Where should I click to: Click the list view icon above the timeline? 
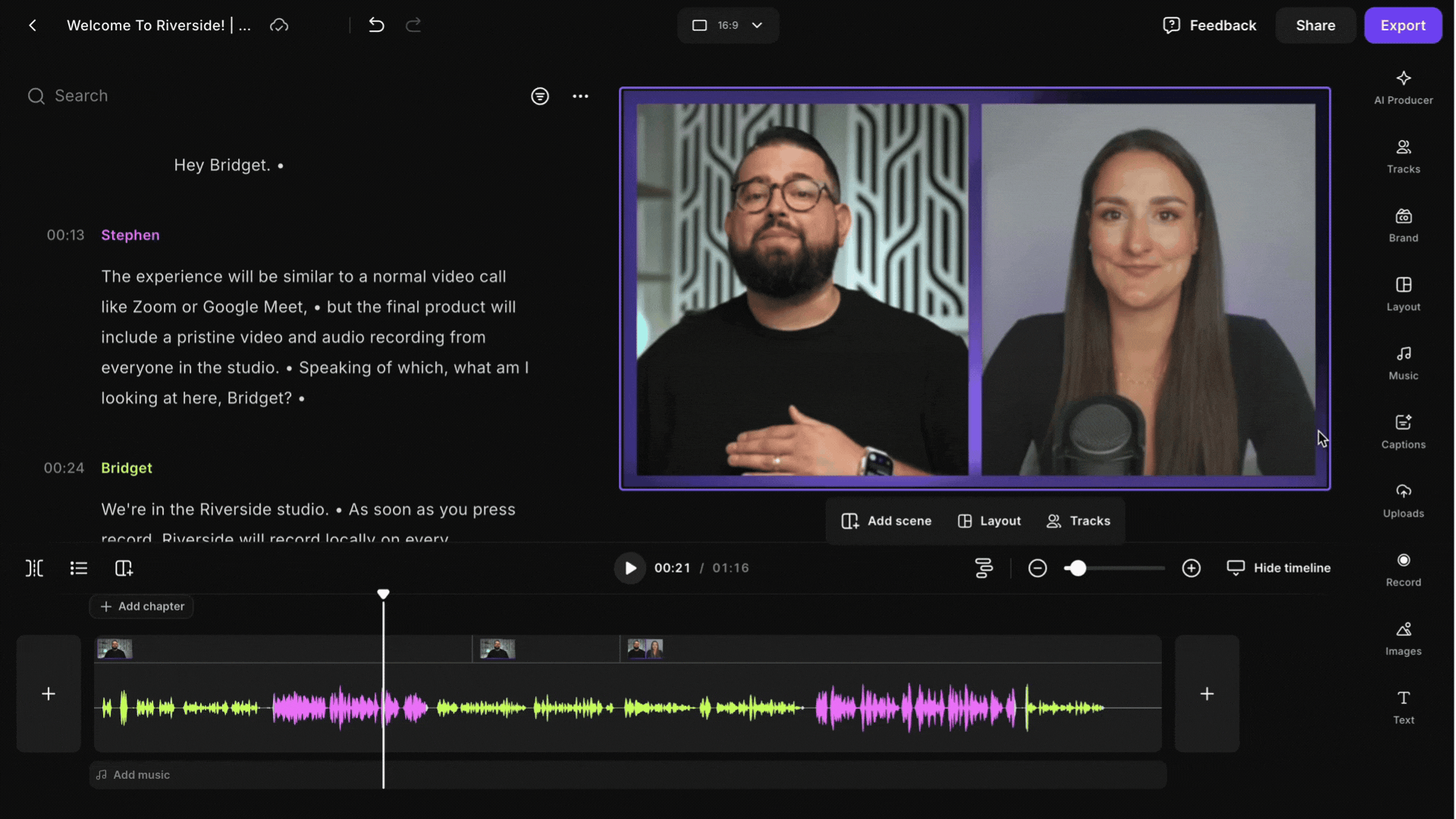tap(78, 568)
